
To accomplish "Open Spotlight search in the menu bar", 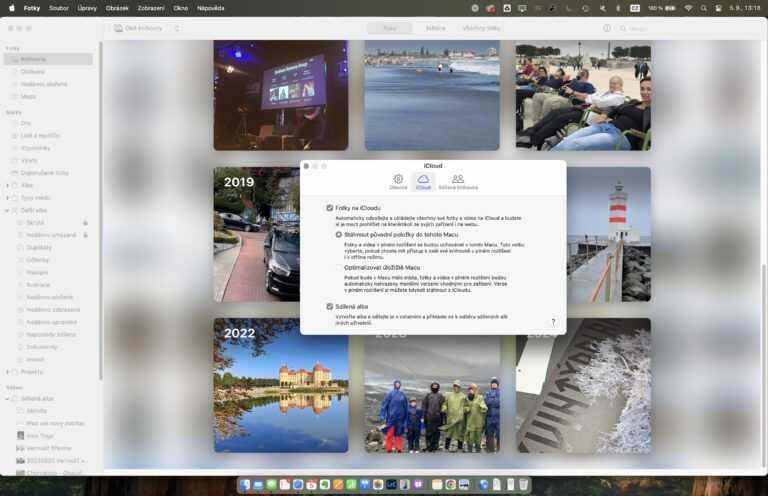I will [x=704, y=8].
